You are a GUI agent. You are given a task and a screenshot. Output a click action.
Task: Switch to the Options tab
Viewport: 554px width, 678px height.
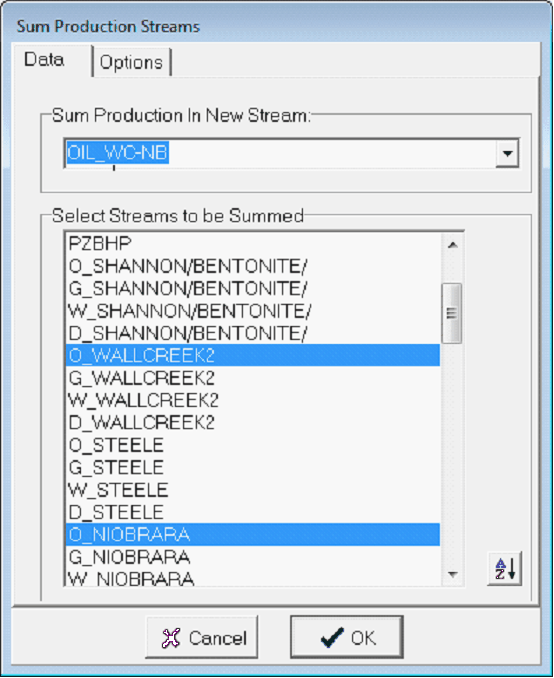pos(131,62)
